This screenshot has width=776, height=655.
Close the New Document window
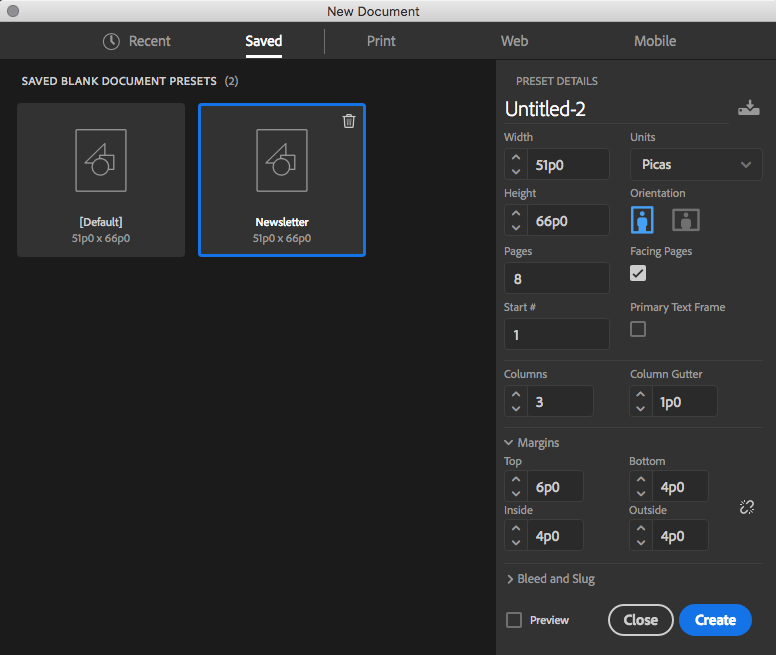pyautogui.click(x=13, y=11)
